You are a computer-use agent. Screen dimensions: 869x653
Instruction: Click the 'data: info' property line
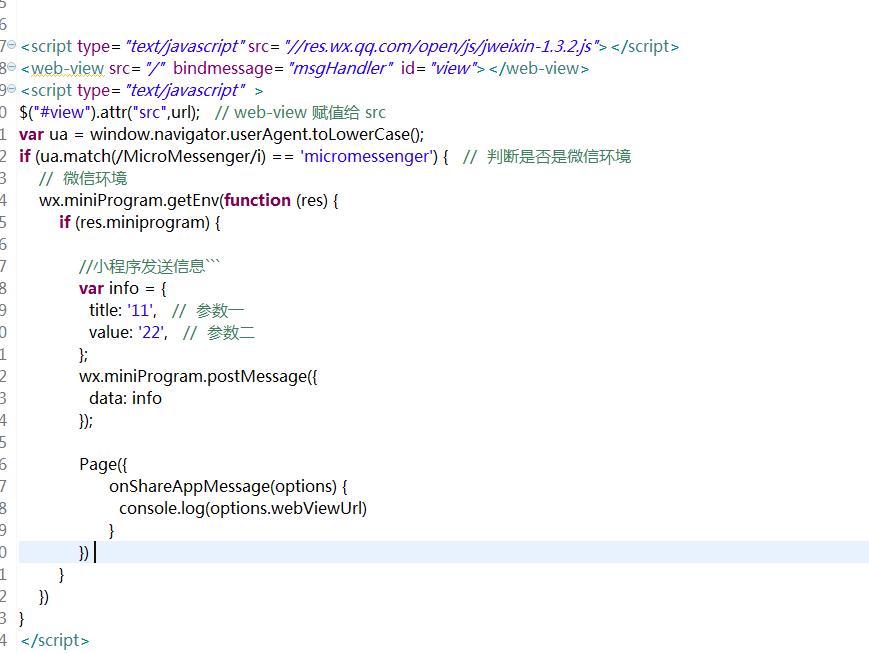pyautogui.click(x=125, y=399)
